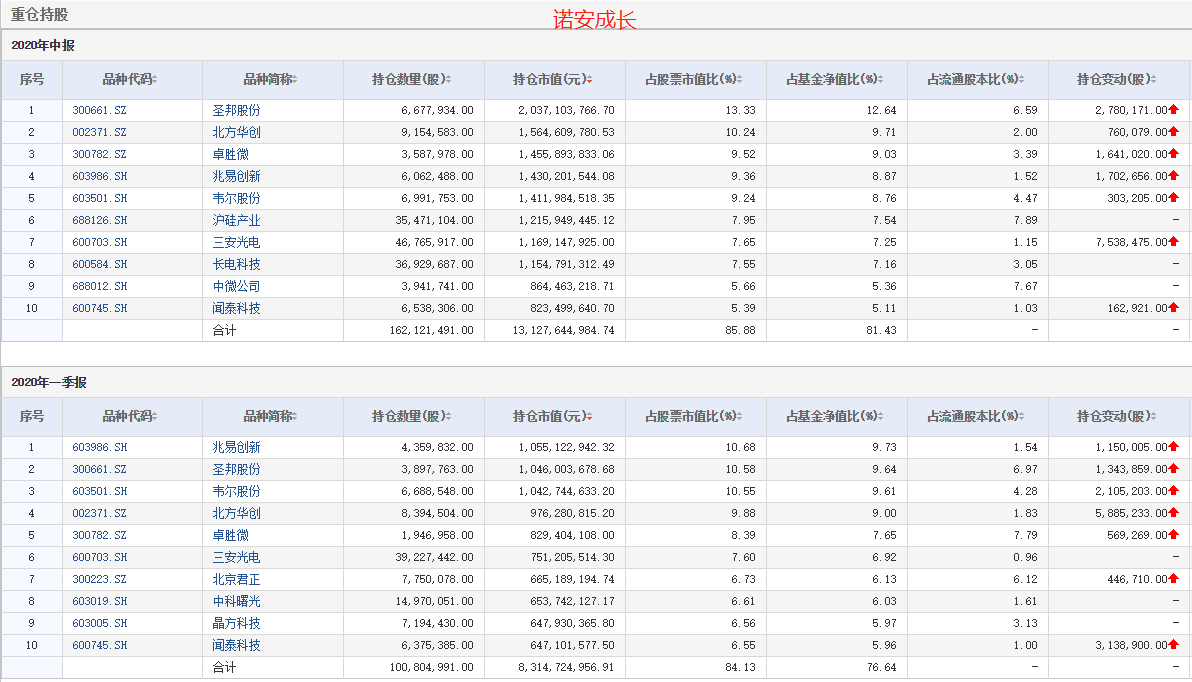This screenshot has width=1192, height=682.
Task: Select share count 46,765,917.00
Action: click(434, 242)
